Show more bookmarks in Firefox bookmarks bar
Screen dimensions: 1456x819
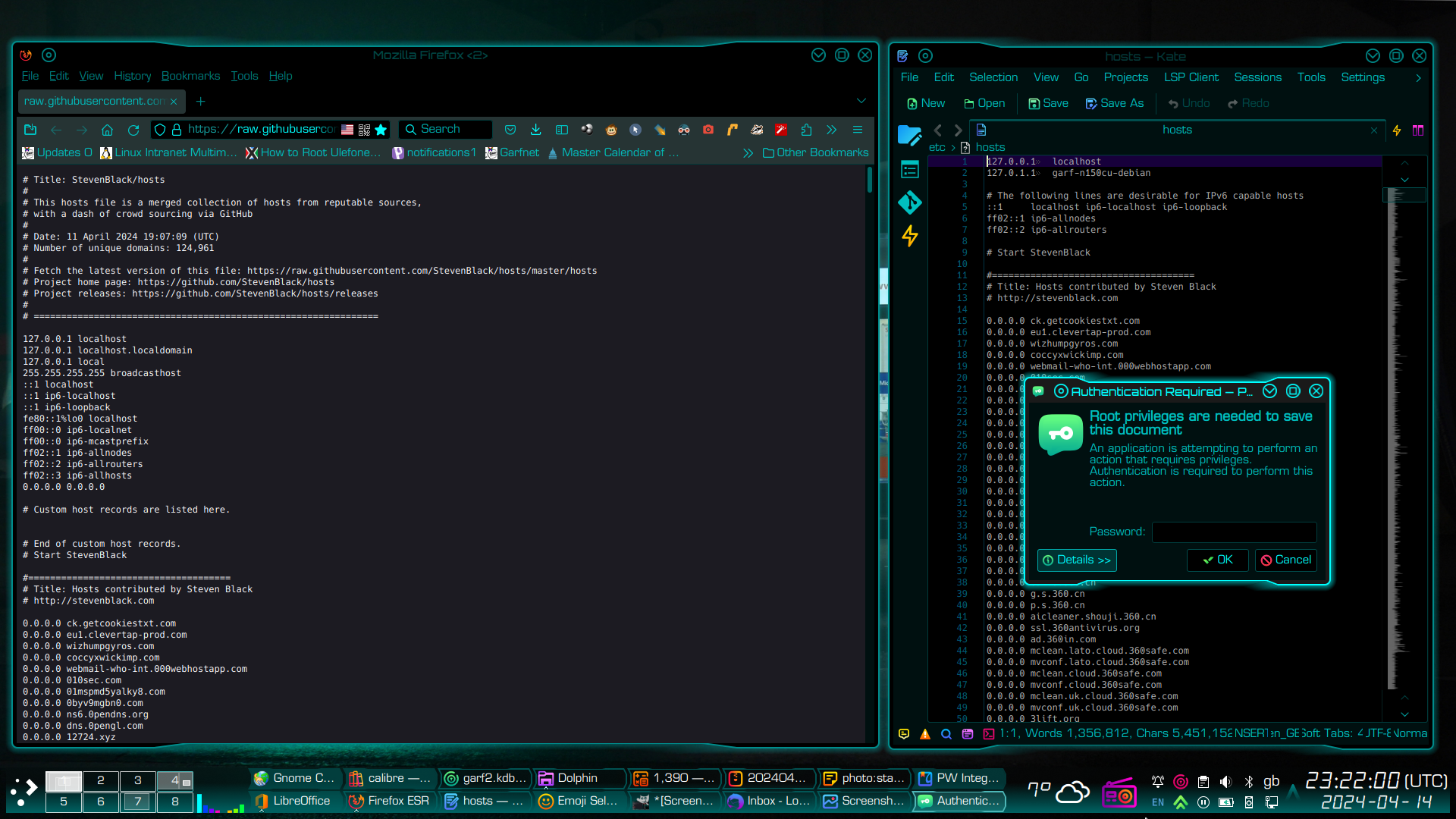[x=748, y=153]
